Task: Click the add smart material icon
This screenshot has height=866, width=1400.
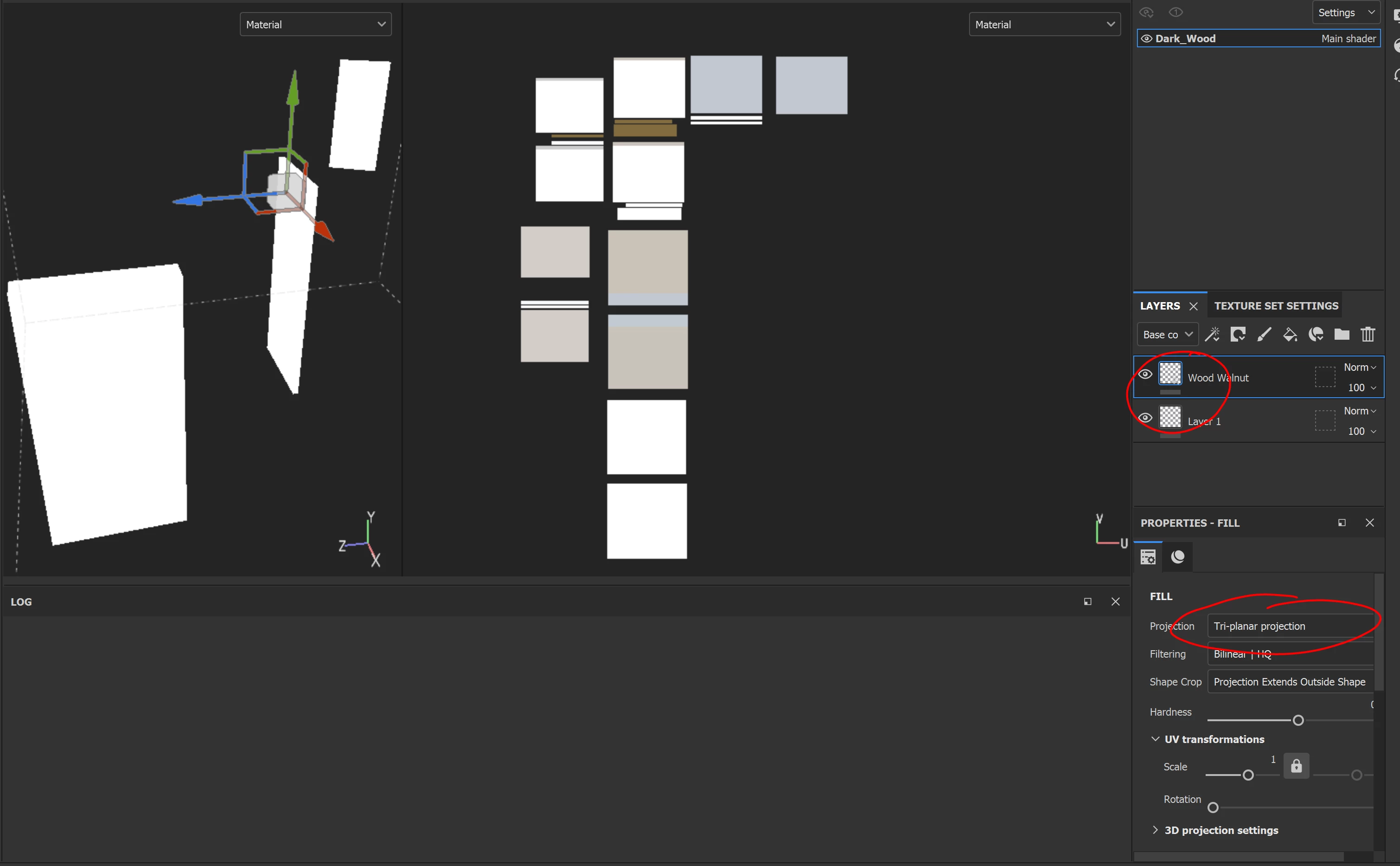Action: (1316, 335)
